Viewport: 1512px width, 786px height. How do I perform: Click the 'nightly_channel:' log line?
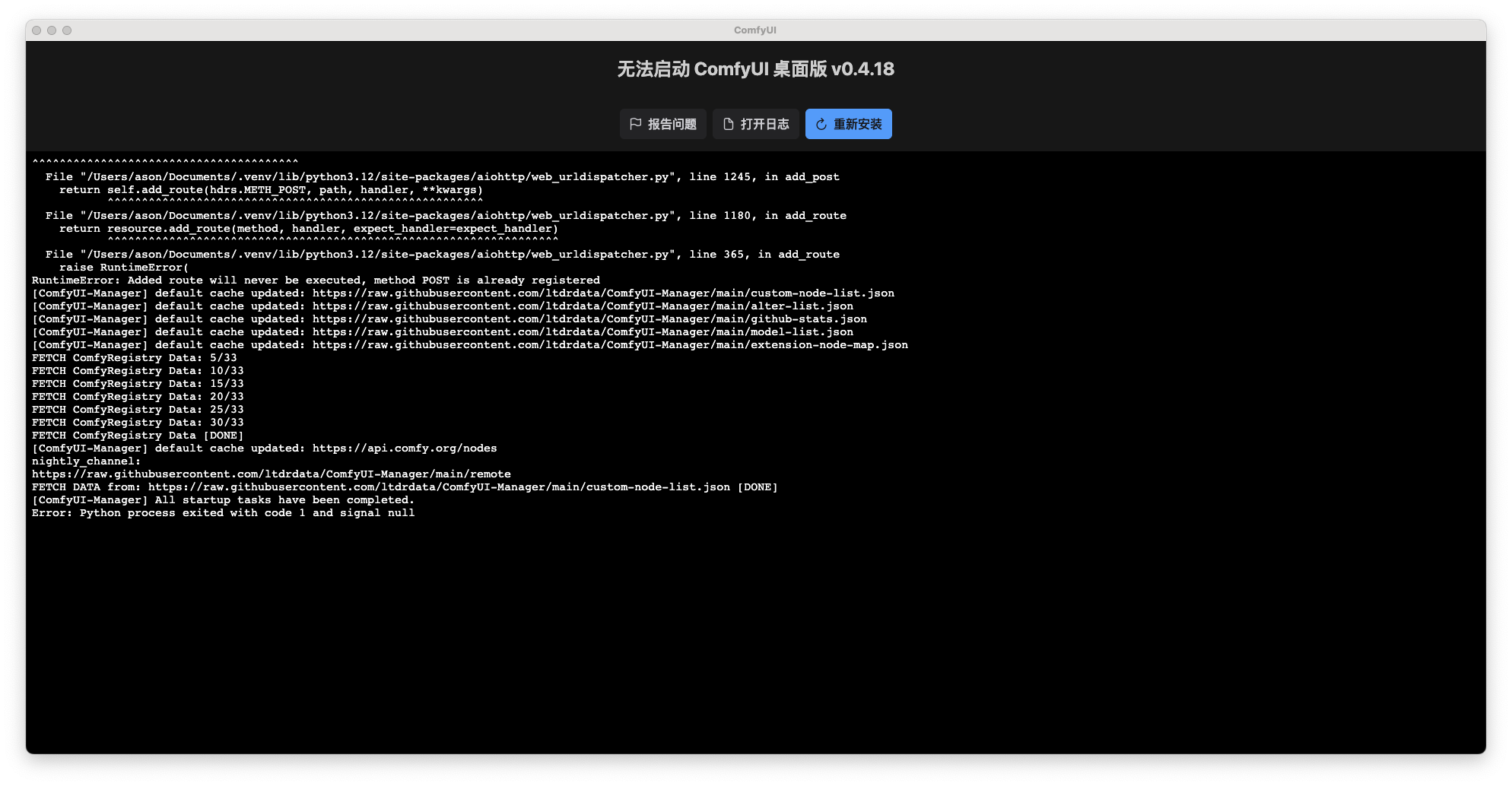coord(86,461)
